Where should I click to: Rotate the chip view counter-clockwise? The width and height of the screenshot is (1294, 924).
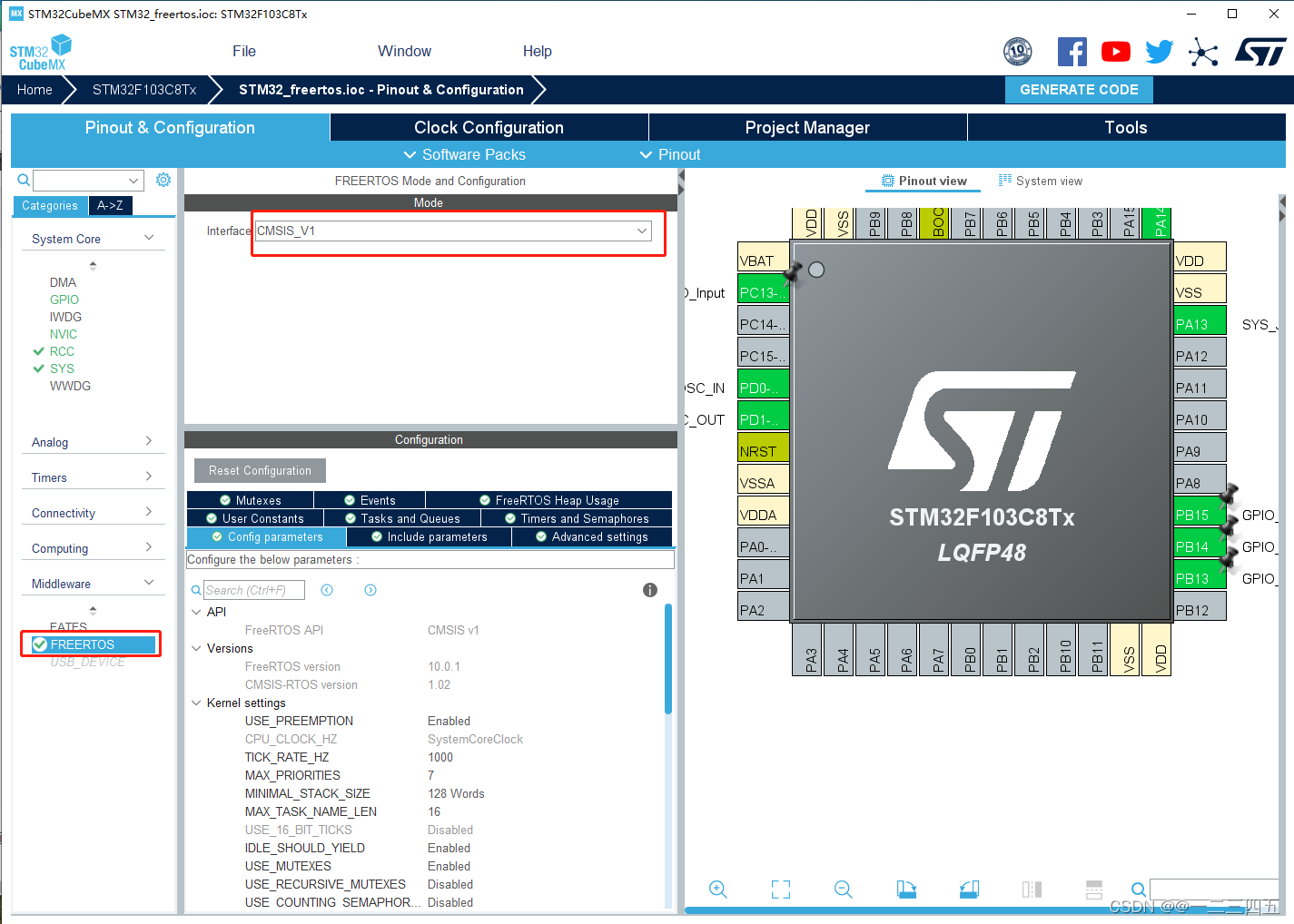tap(969, 890)
